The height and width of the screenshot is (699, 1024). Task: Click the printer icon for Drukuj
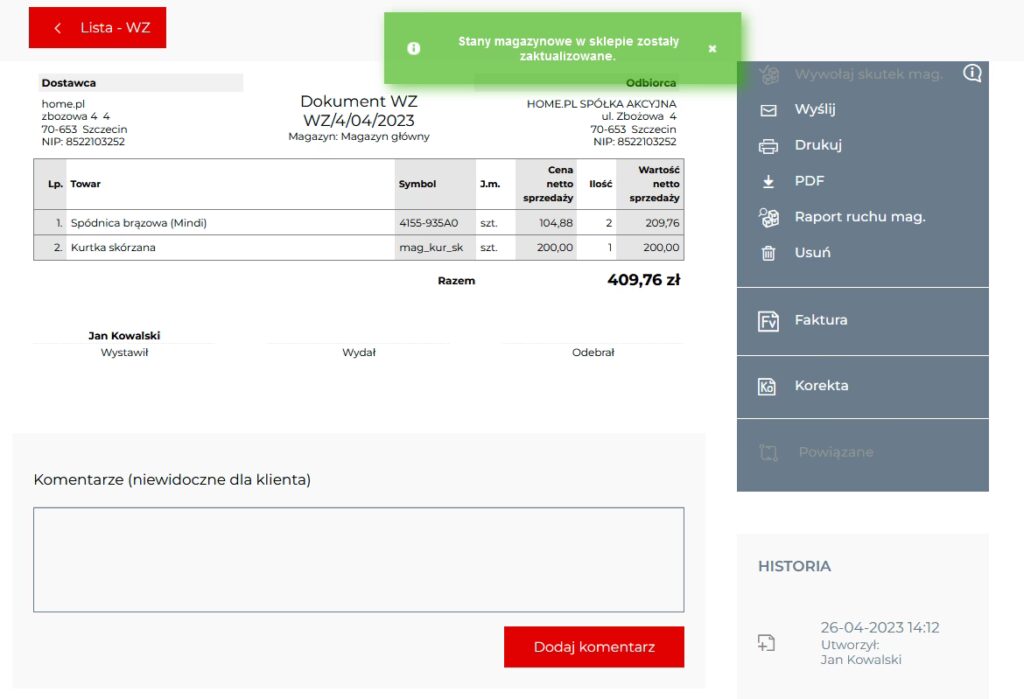[x=768, y=146]
